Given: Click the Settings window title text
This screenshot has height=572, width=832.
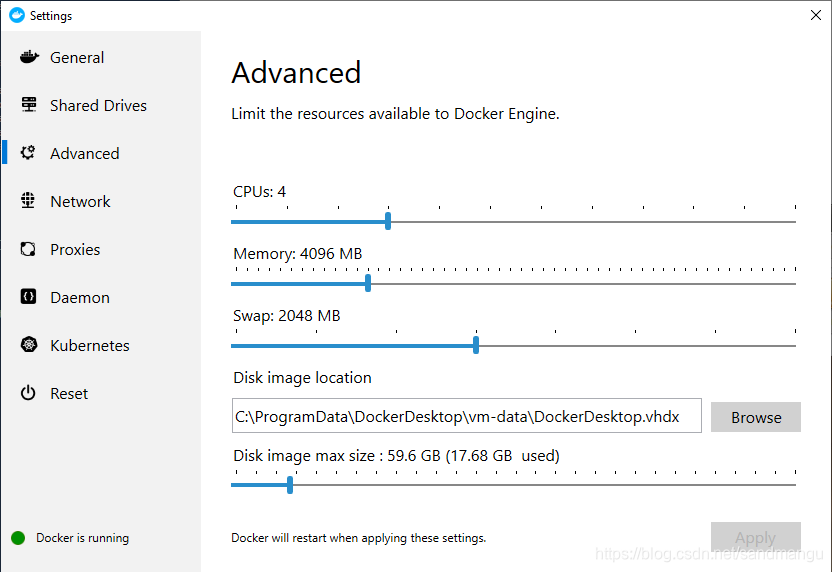Looking at the screenshot, I should pyautogui.click(x=51, y=16).
